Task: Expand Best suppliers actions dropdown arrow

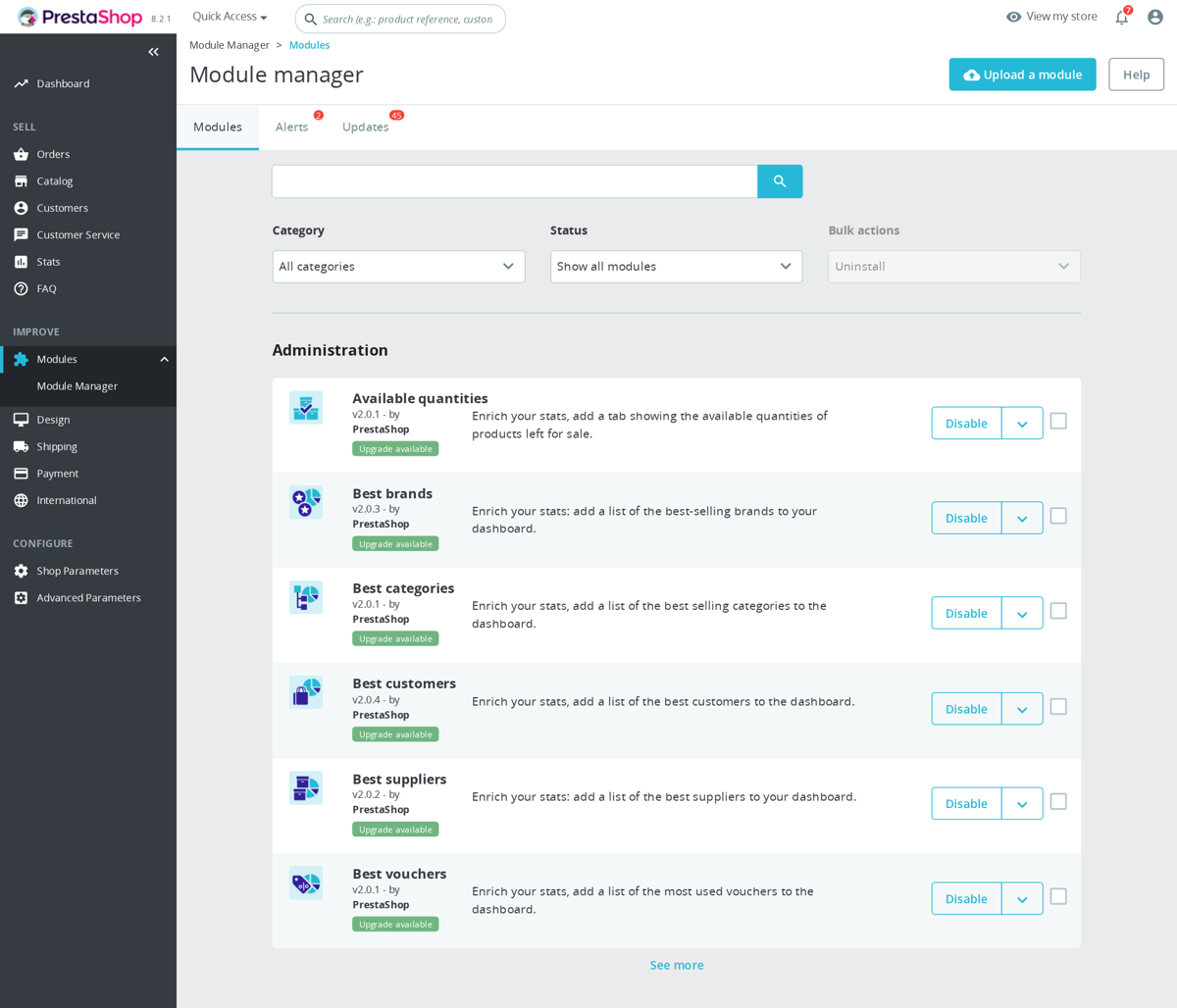Action: click(x=1022, y=804)
